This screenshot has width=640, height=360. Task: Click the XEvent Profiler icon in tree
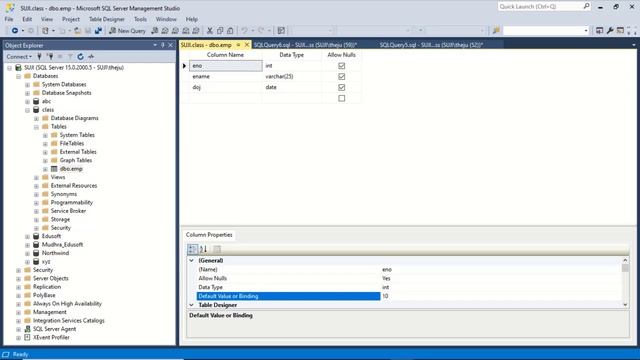pyautogui.click(x=27, y=338)
